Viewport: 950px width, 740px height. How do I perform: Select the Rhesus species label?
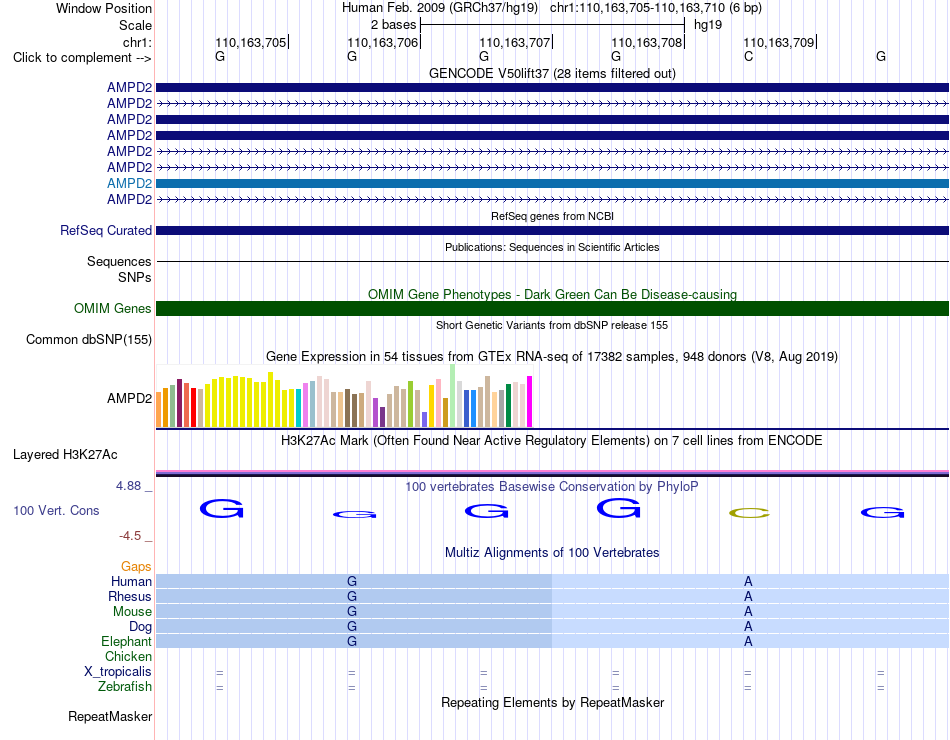130,596
